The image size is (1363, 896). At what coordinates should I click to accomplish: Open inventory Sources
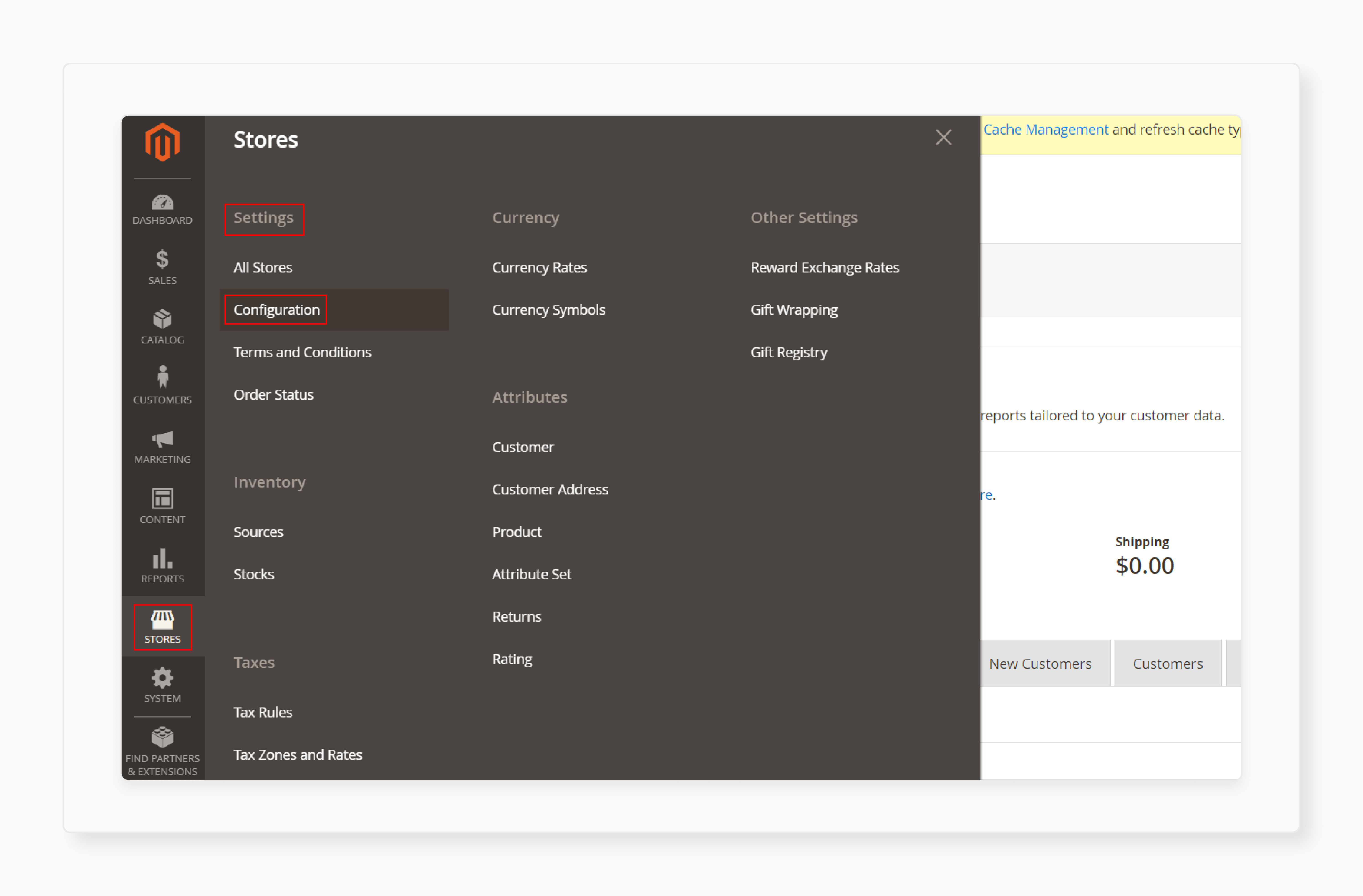click(x=258, y=532)
